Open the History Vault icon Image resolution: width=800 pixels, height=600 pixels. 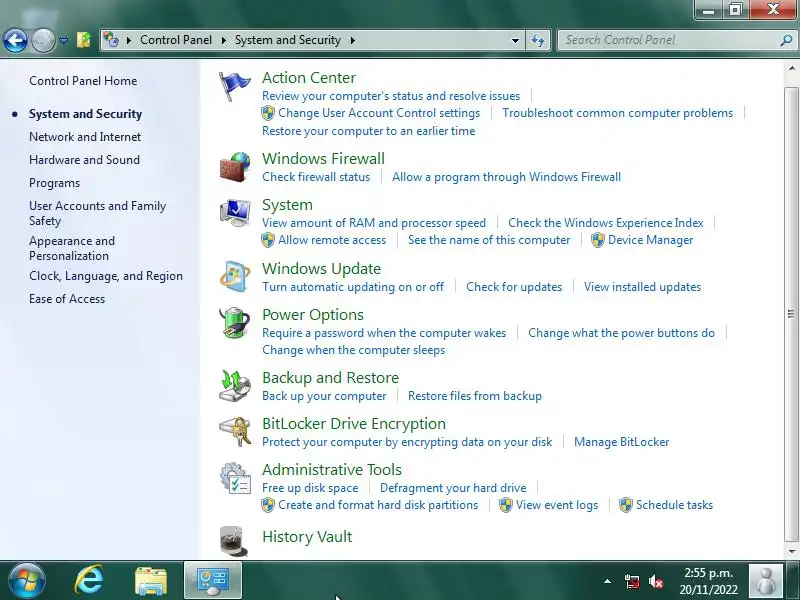click(x=234, y=541)
